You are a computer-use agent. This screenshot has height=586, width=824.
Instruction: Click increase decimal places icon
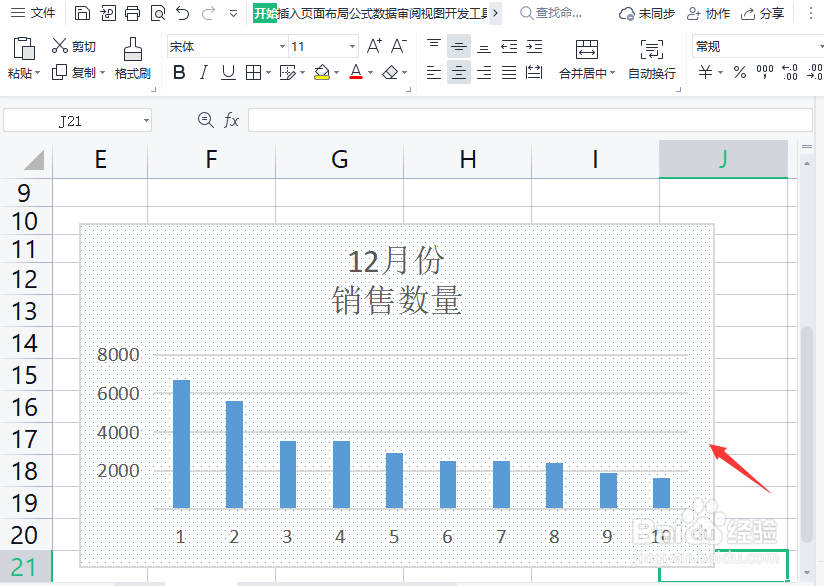(789, 72)
